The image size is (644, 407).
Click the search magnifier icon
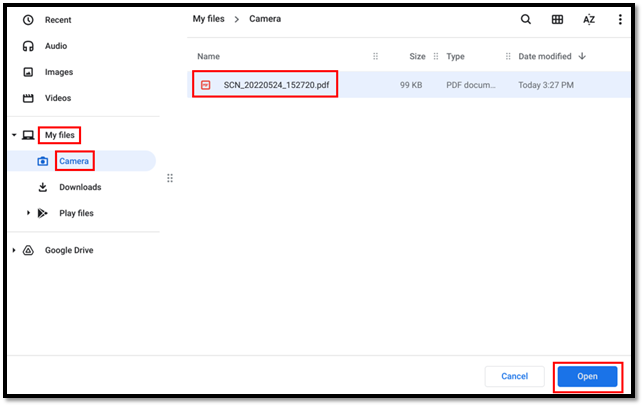click(x=525, y=19)
